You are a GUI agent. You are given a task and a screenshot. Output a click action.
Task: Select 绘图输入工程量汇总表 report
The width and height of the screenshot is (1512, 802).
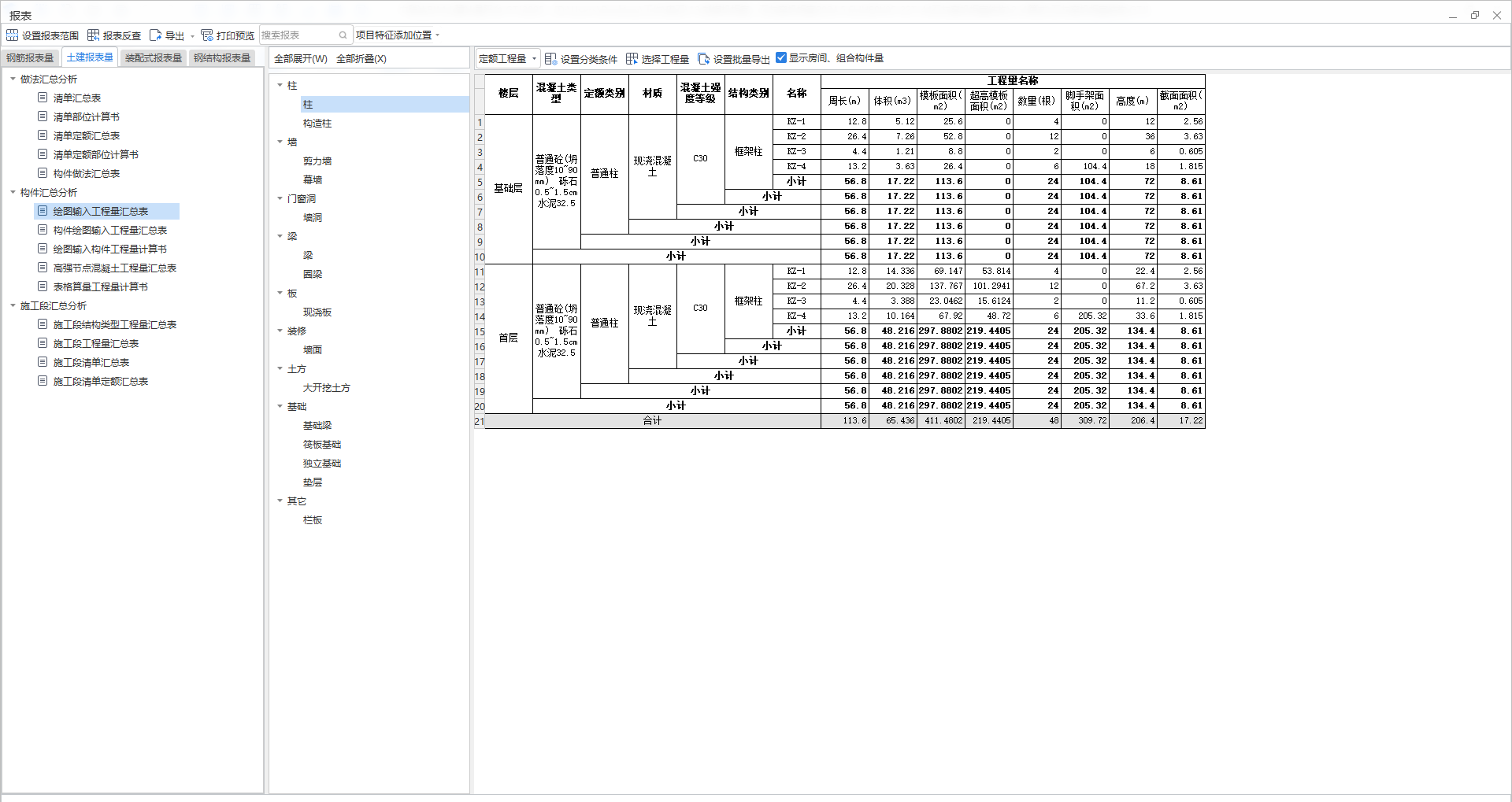tap(100, 211)
